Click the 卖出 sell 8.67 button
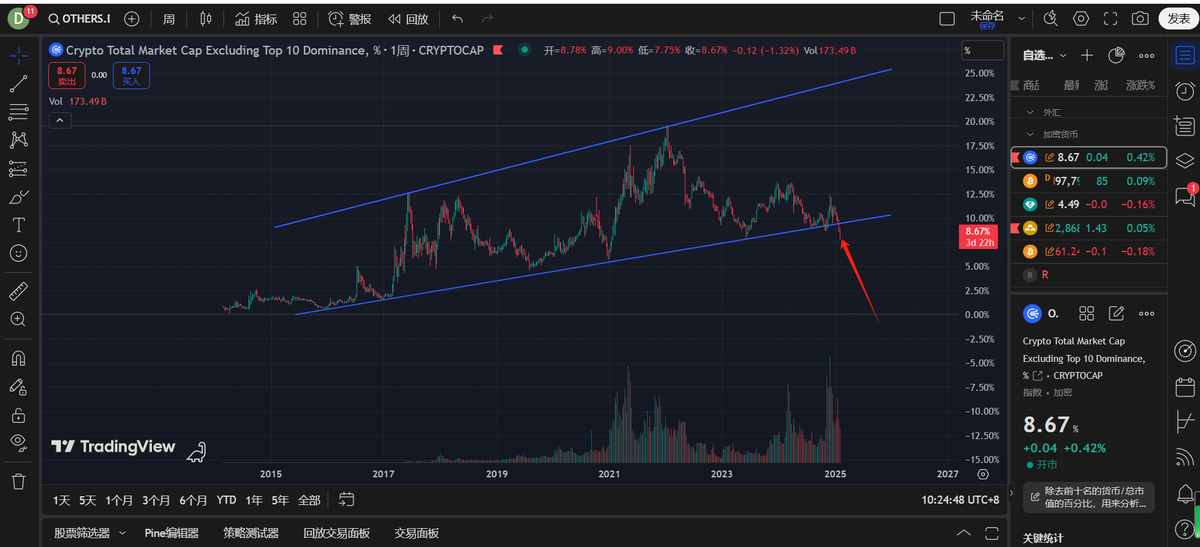 click(67, 75)
